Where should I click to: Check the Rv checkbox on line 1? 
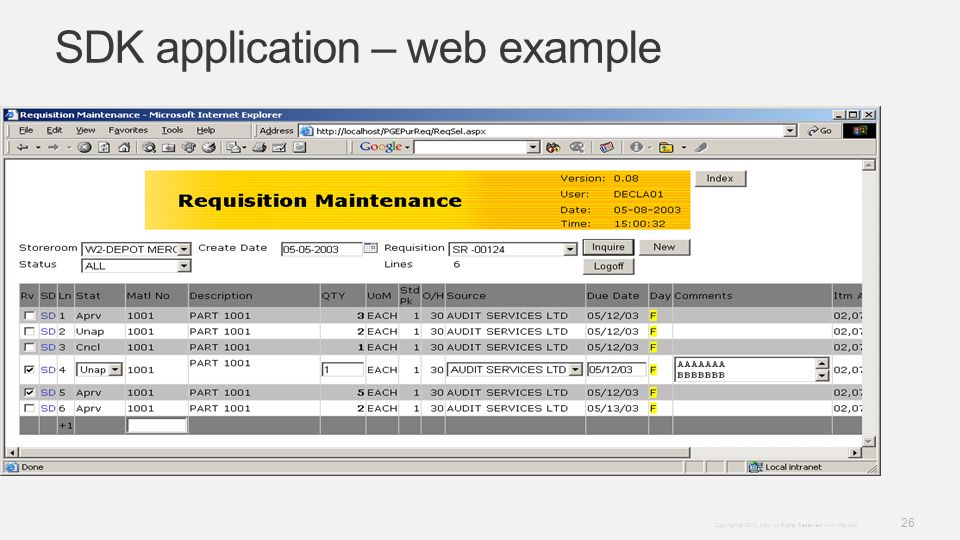point(29,316)
